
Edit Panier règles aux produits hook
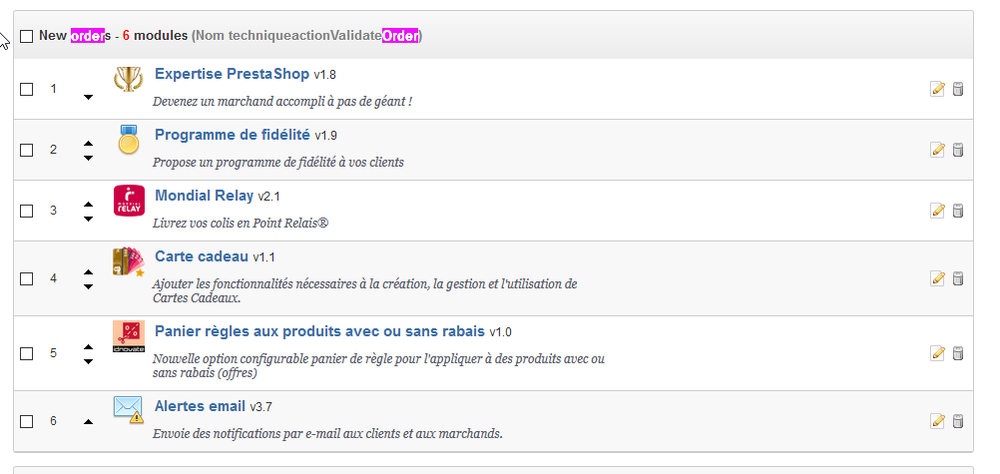pos(937,353)
